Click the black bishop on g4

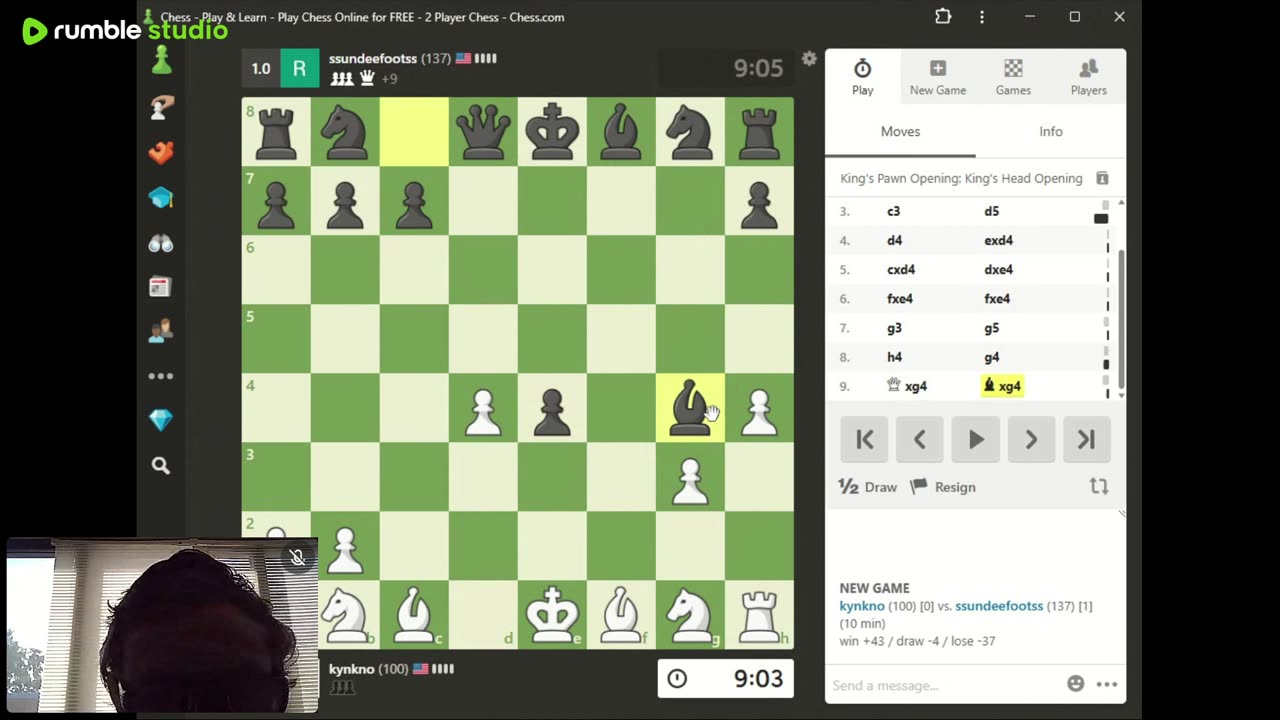tap(690, 408)
